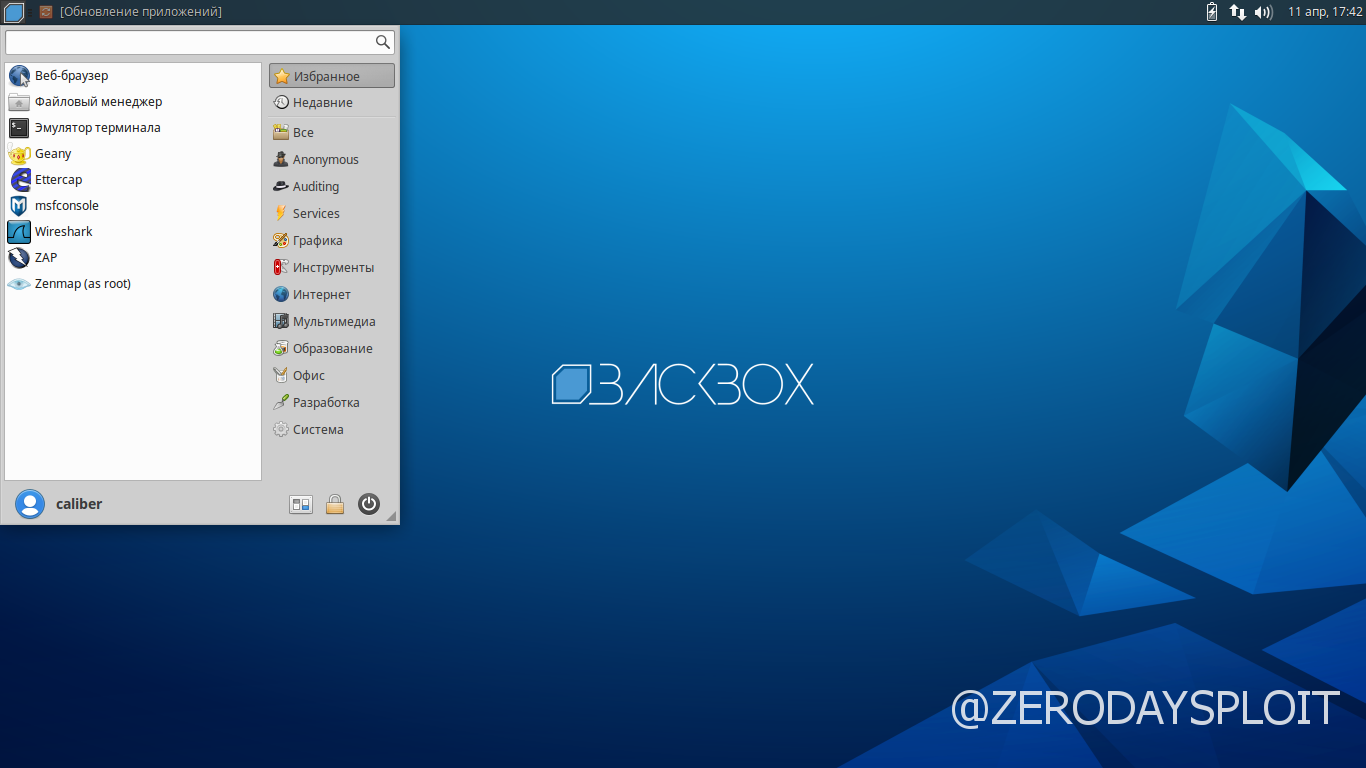Viewport: 1366px width, 768px height.
Task: Open the Мультимедиа category
Action: coord(332,322)
